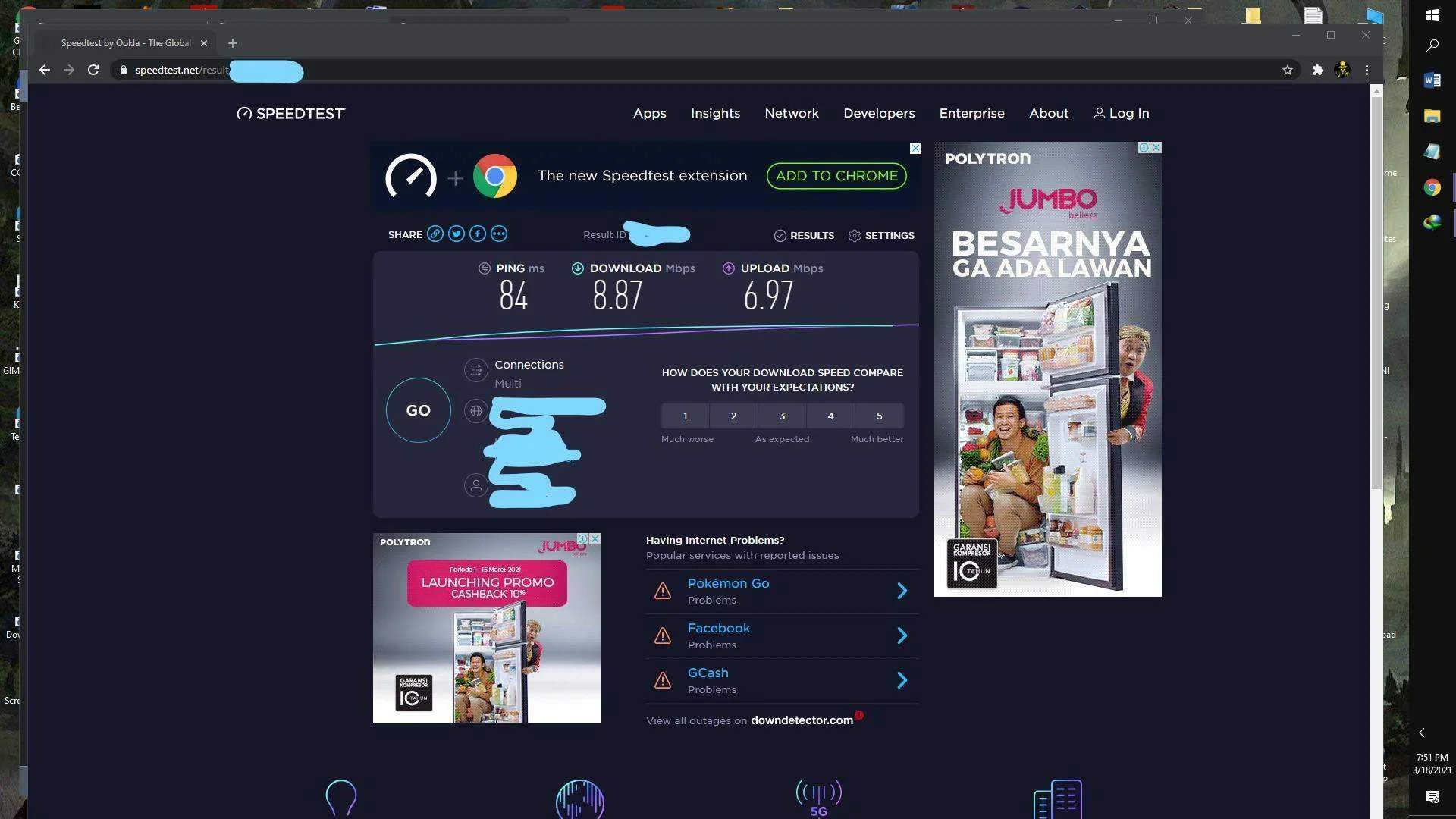Open File Explorer from taskbar

pyautogui.click(x=1432, y=116)
